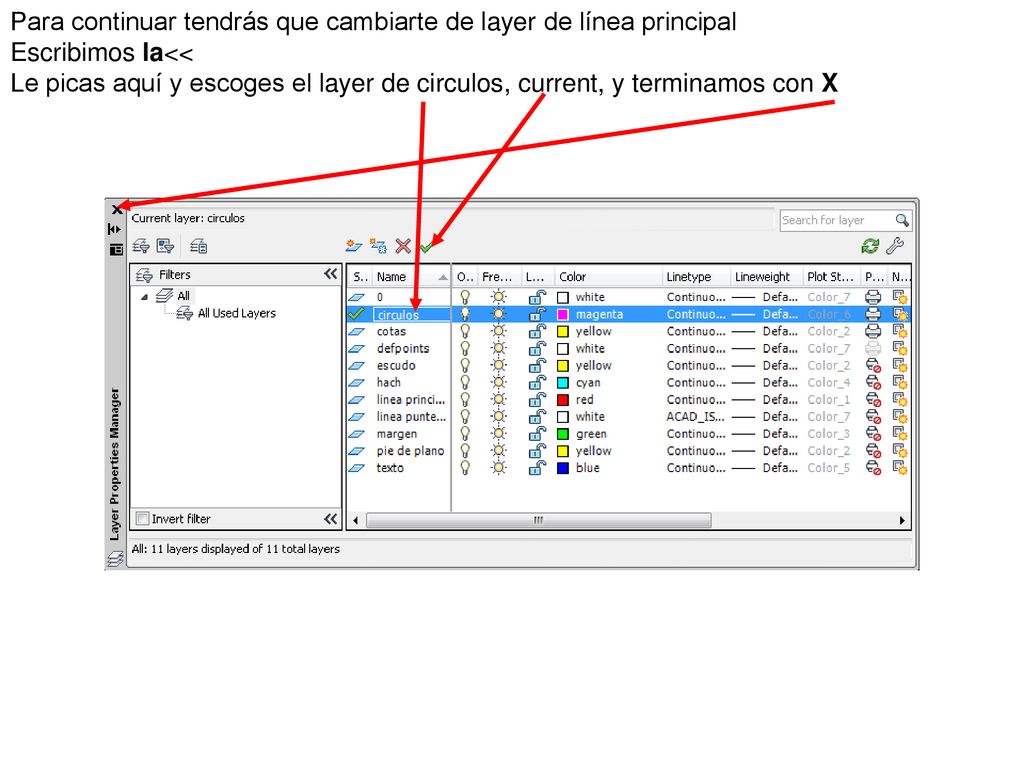Image resolution: width=1024 pixels, height=768 pixels.
Task: Select the defpoints layer name
Action: (403, 349)
